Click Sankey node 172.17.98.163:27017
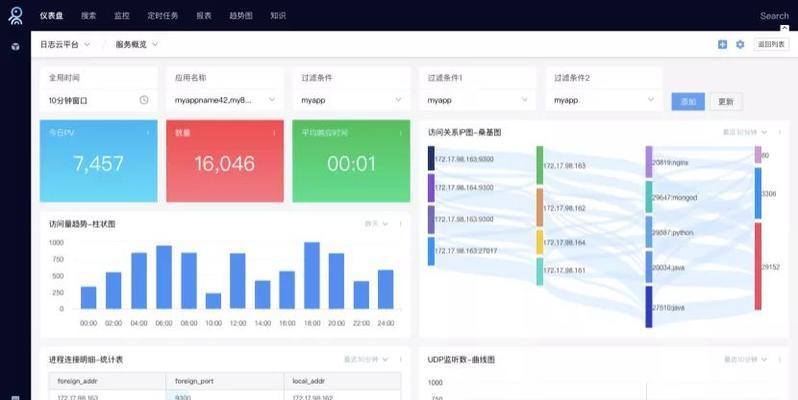798x400 pixels. (x=431, y=251)
